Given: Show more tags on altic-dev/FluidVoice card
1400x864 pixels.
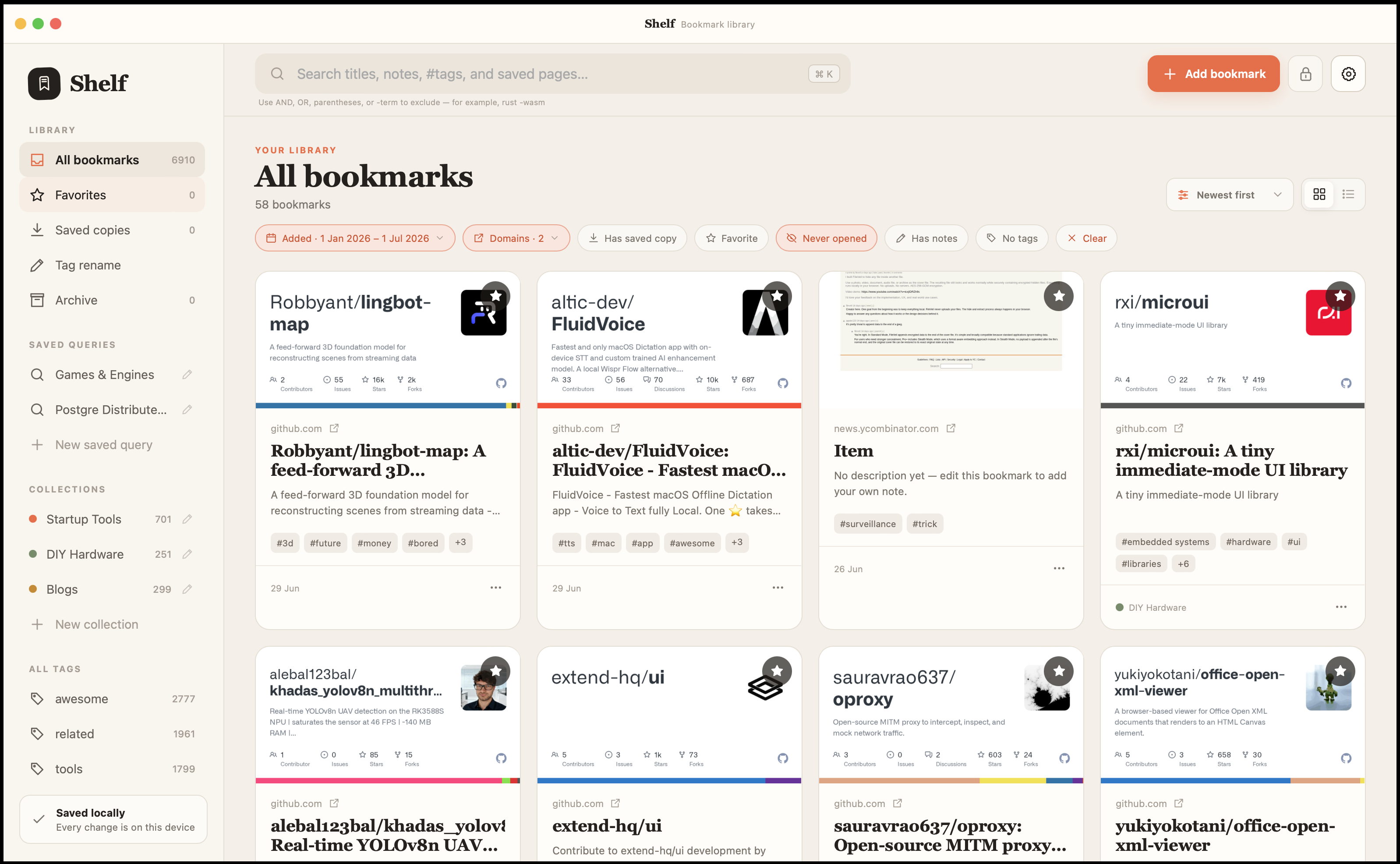Looking at the screenshot, I should [x=737, y=542].
